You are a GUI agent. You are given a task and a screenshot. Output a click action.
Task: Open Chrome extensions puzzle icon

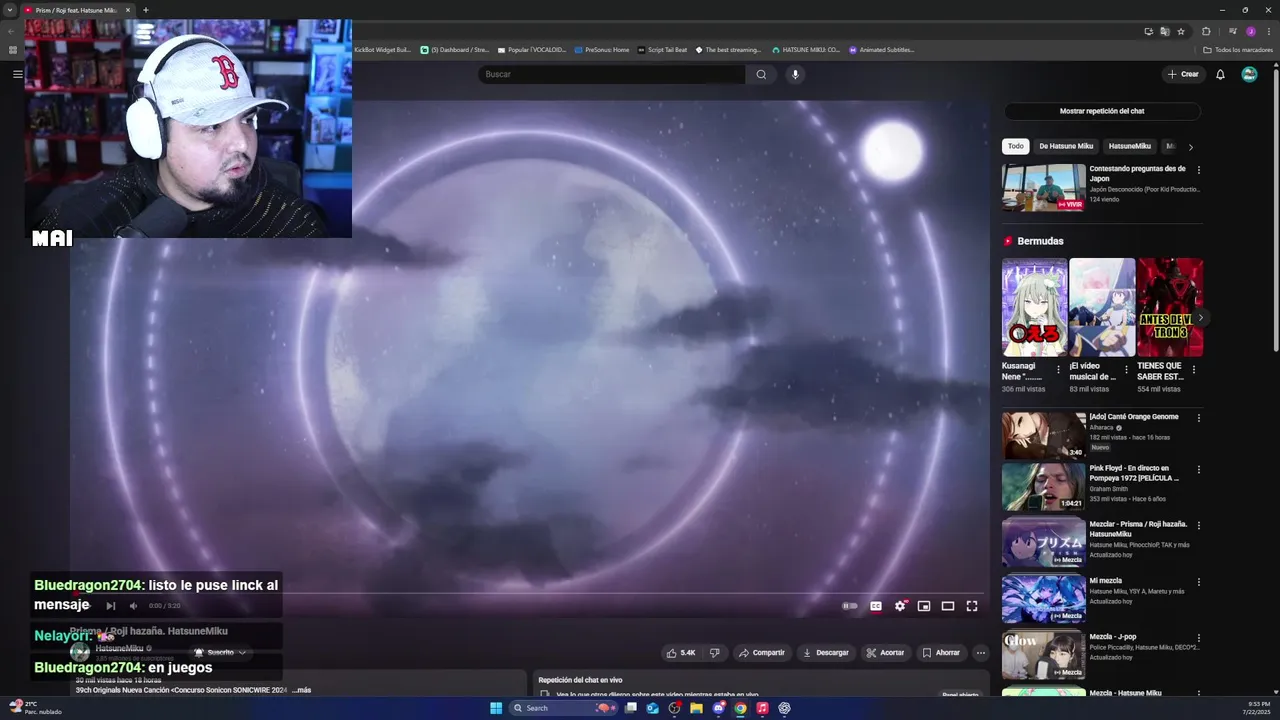click(x=1206, y=31)
